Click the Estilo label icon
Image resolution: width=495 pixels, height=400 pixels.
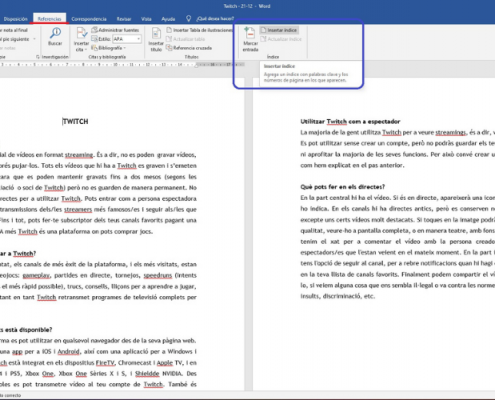click(94, 39)
